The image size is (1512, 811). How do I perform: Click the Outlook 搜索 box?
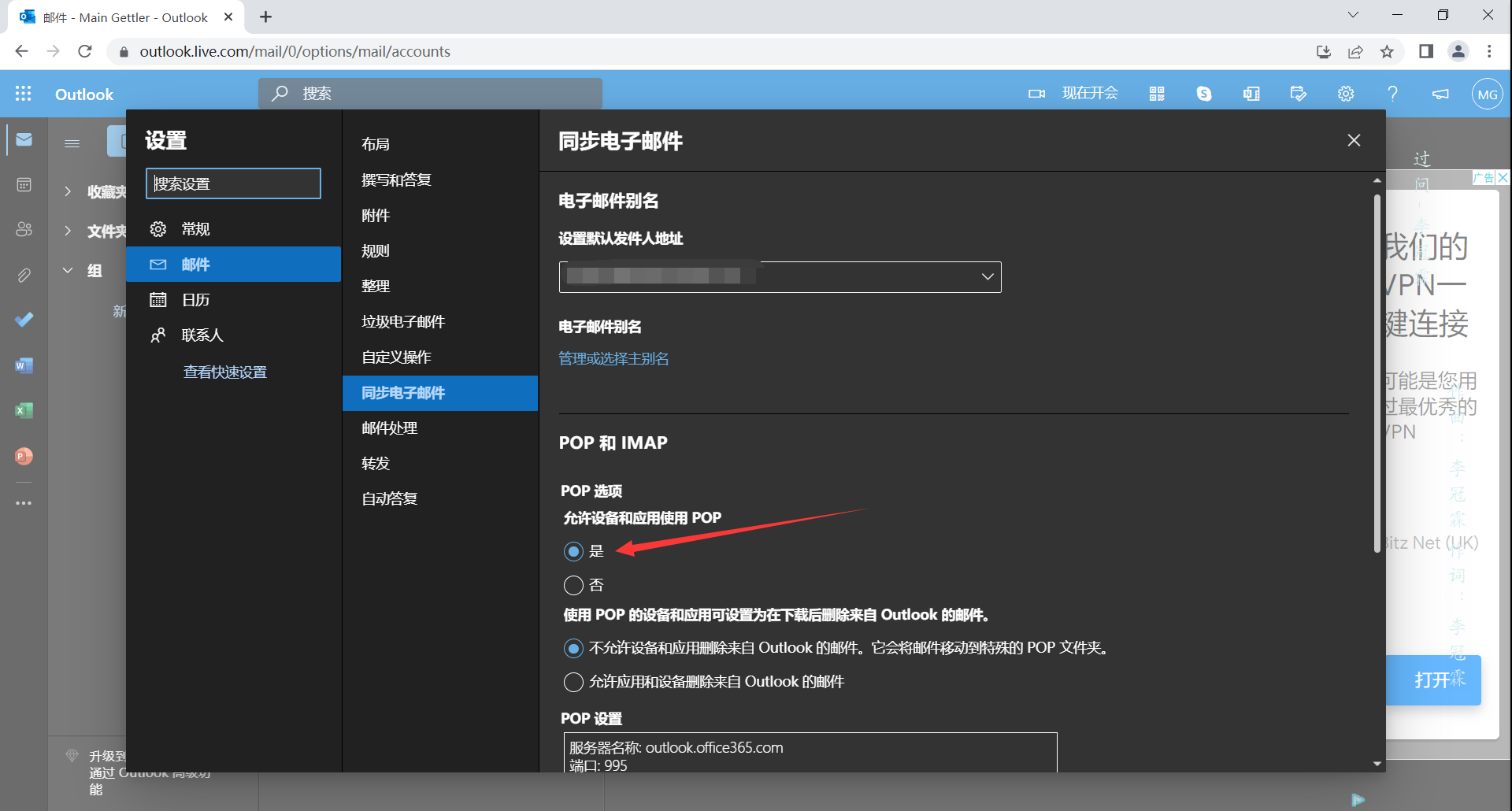coord(430,94)
